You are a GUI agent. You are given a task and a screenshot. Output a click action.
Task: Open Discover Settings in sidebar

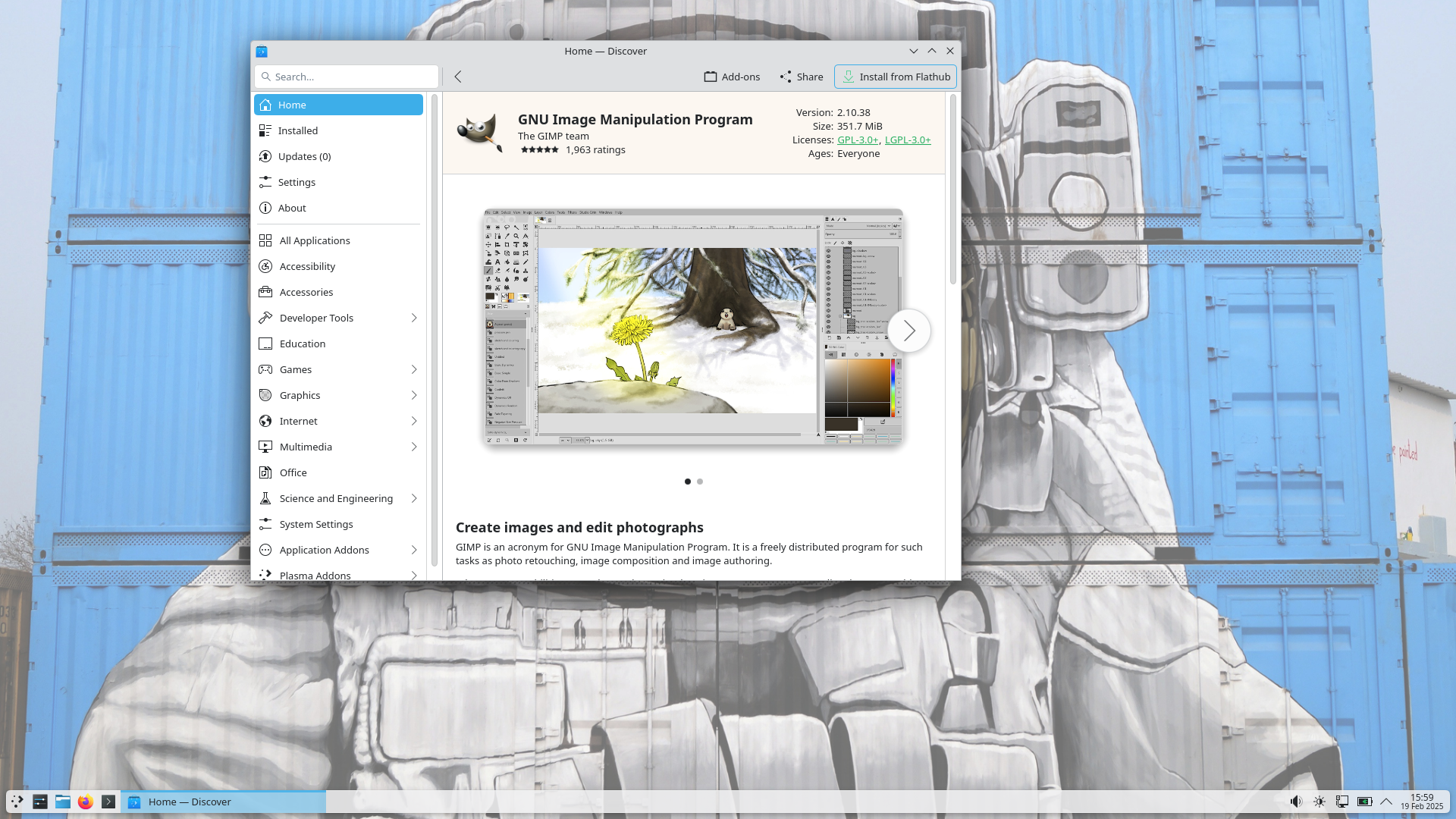pos(338,182)
